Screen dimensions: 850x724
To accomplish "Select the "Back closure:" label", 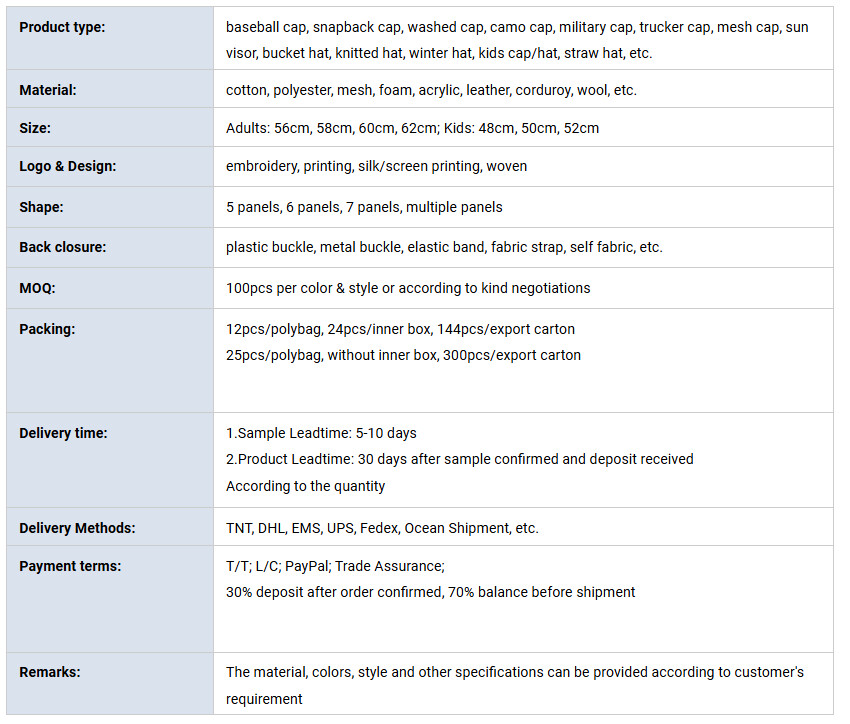I will click(62, 247).
